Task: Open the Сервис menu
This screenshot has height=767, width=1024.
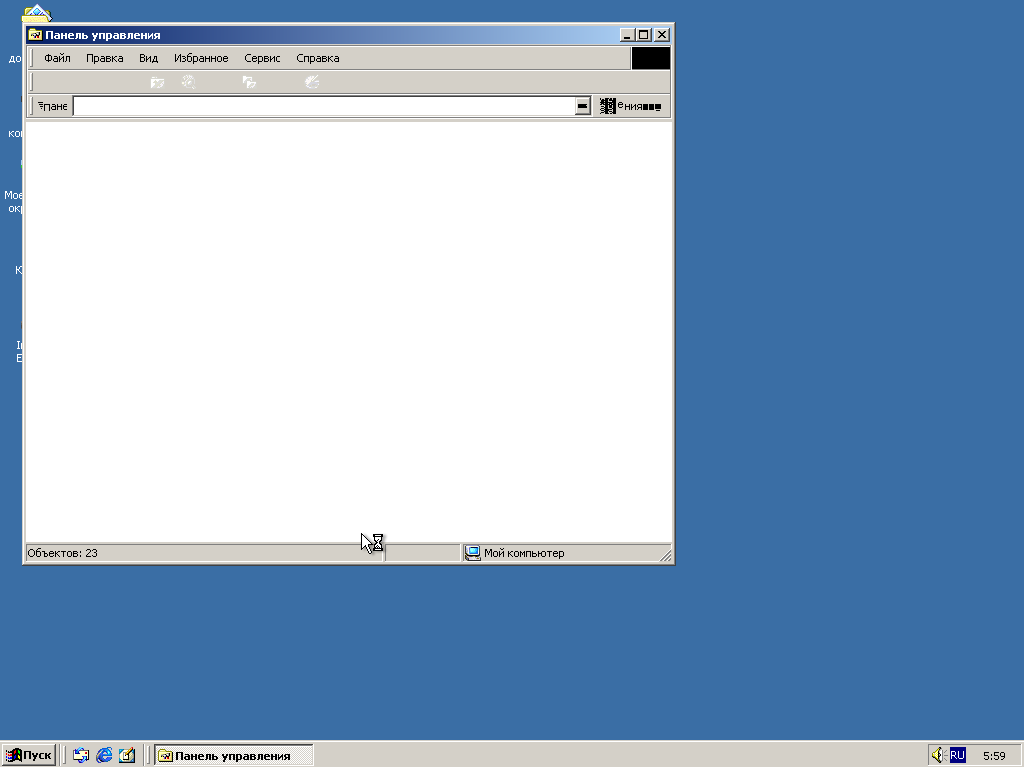Action: (262, 58)
